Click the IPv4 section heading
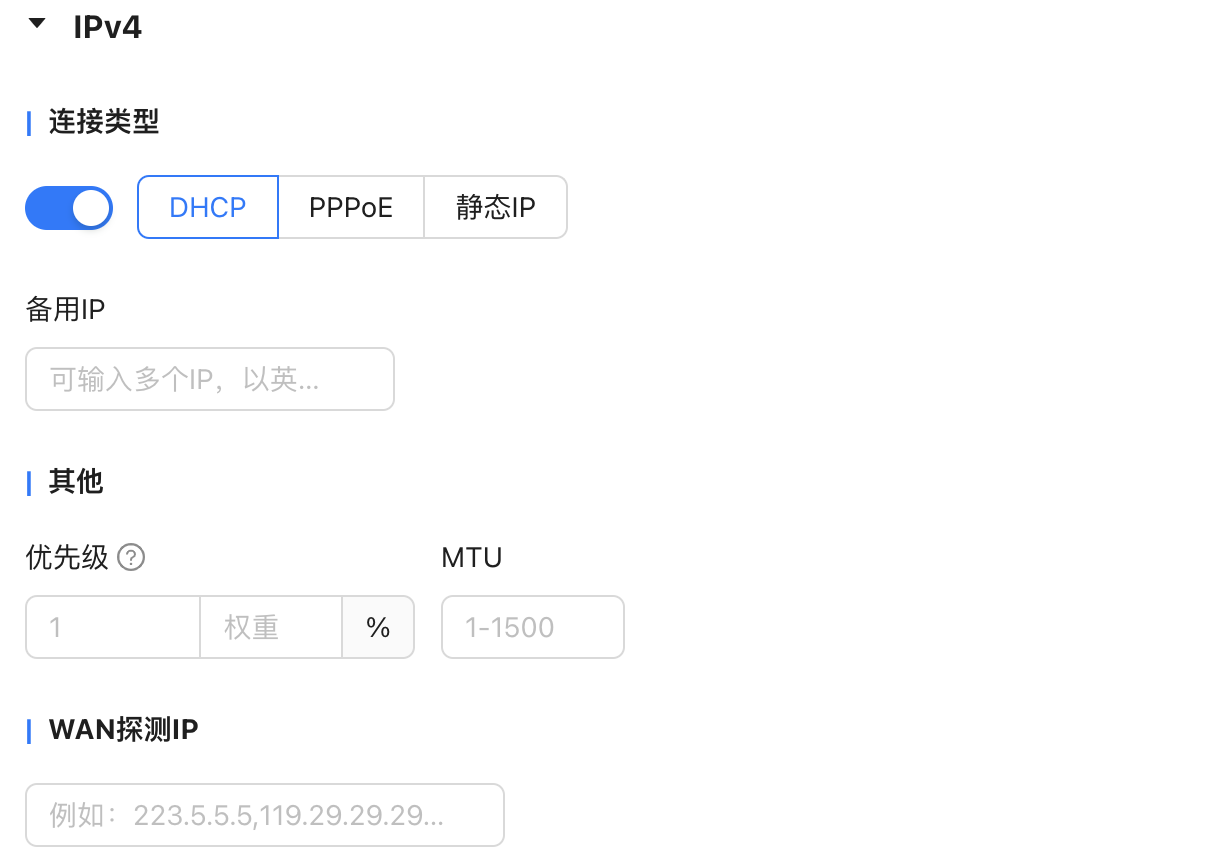This screenshot has width=1216, height=862. tap(107, 27)
